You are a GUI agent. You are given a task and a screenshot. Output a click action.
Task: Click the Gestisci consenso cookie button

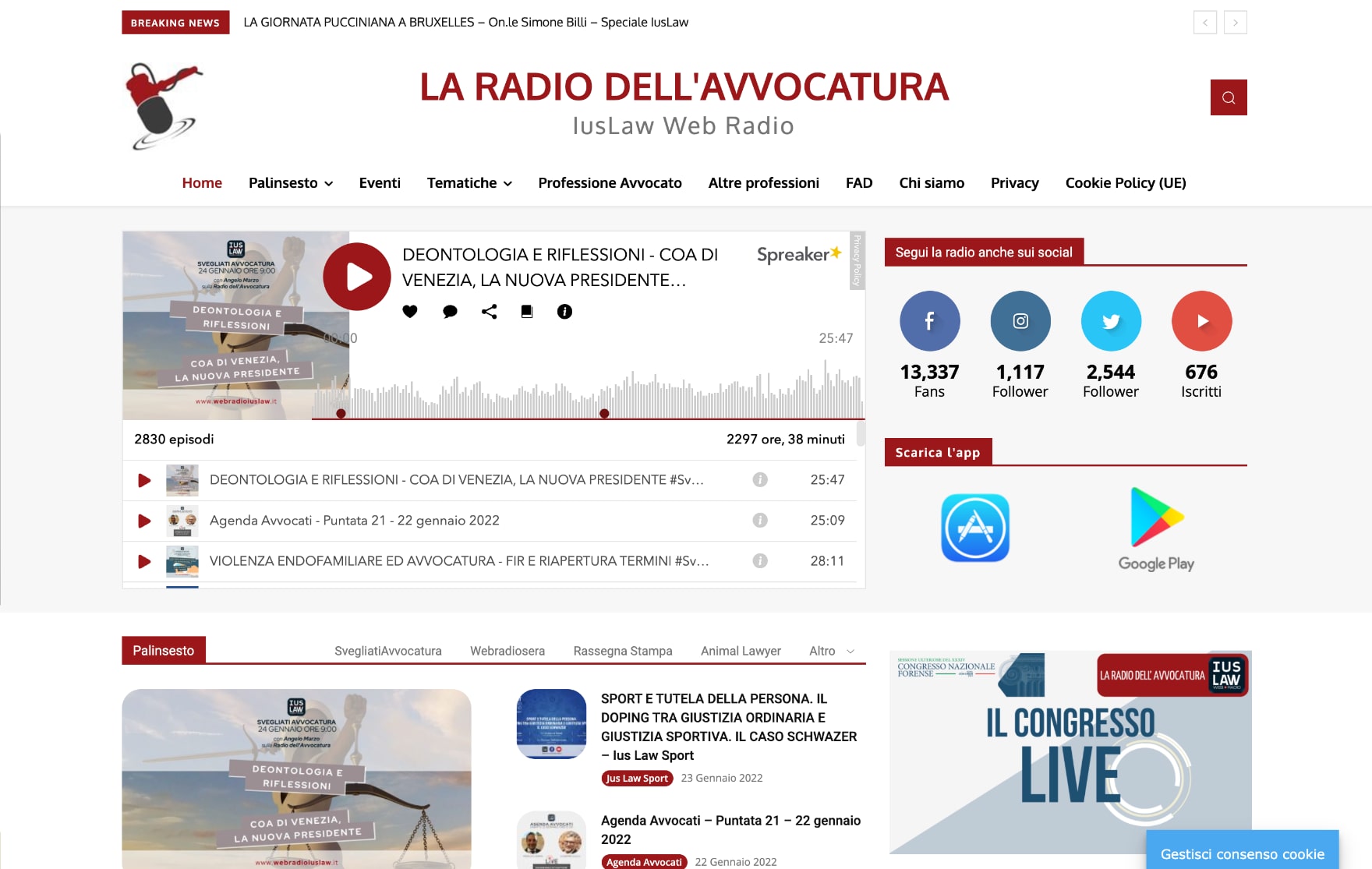1243,851
